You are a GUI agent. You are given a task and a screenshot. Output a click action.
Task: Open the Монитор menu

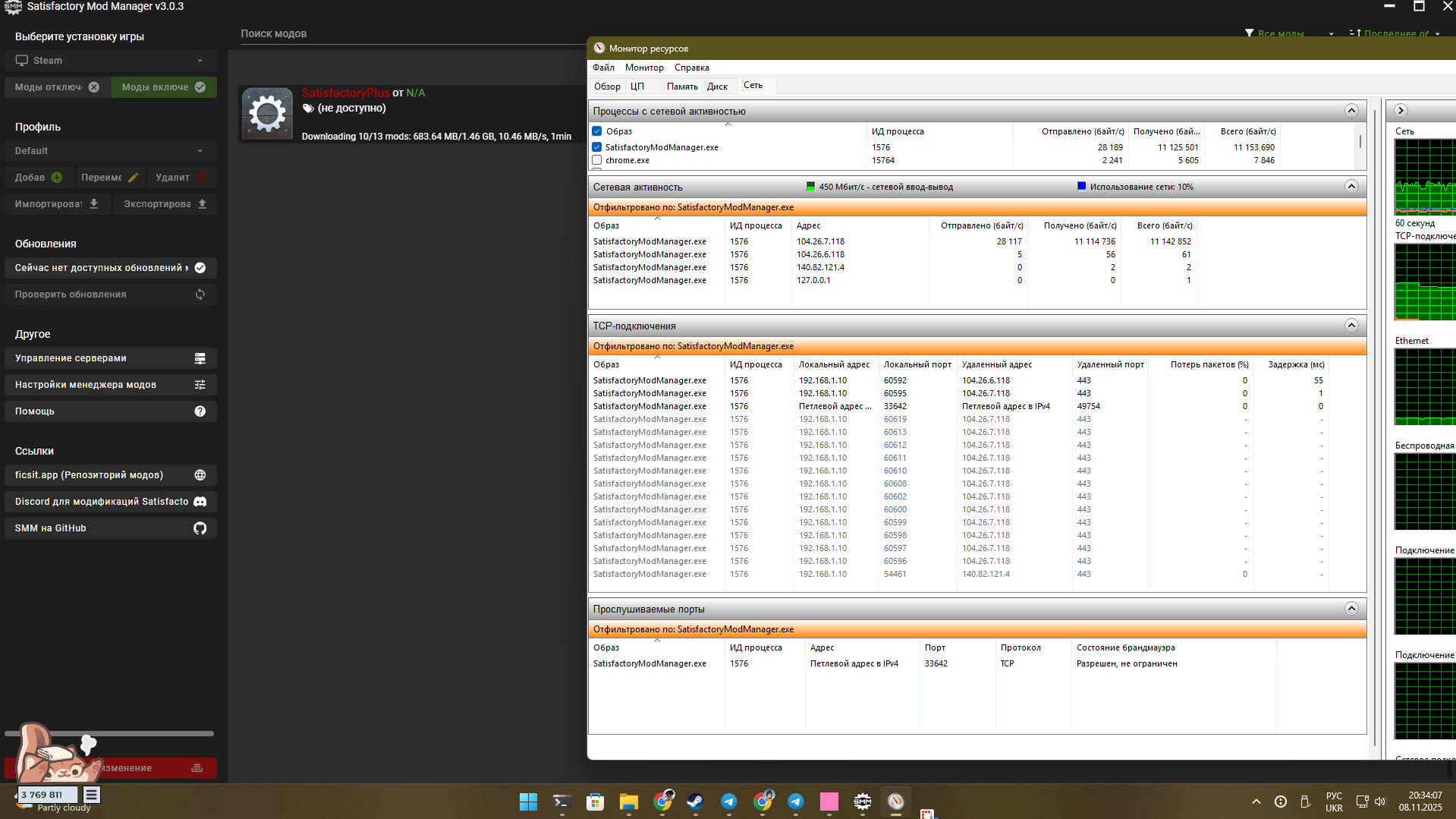(643, 68)
